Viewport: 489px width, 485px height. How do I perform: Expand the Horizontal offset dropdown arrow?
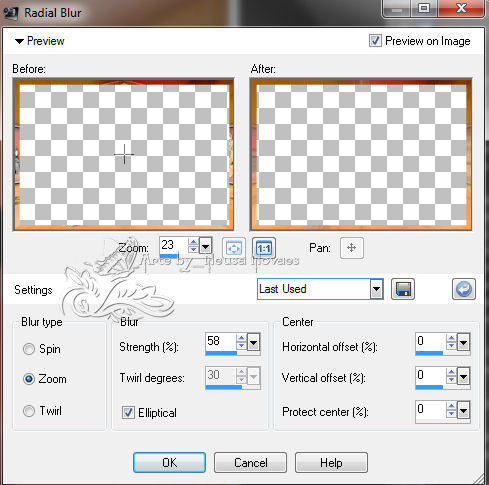[x=464, y=342]
